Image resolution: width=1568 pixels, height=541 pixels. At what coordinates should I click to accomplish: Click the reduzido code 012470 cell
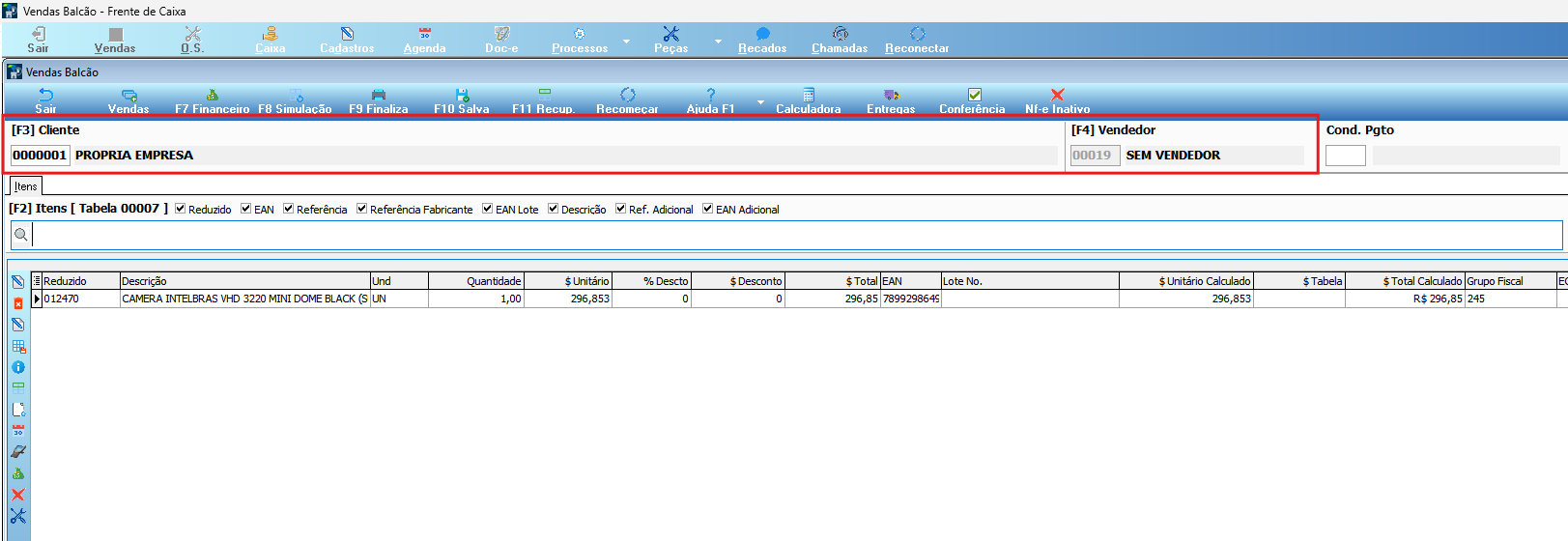[x=81, y=299]
